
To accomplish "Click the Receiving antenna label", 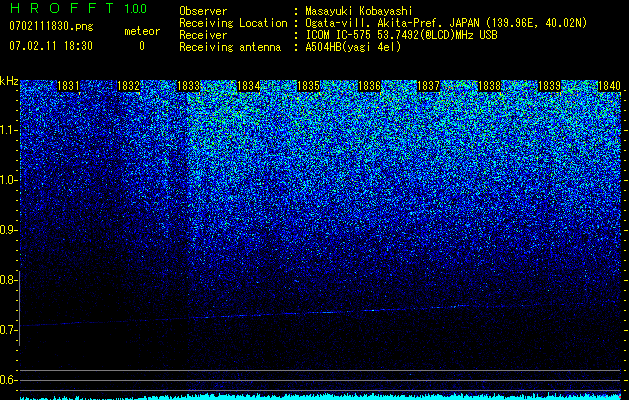I will 230,47.
